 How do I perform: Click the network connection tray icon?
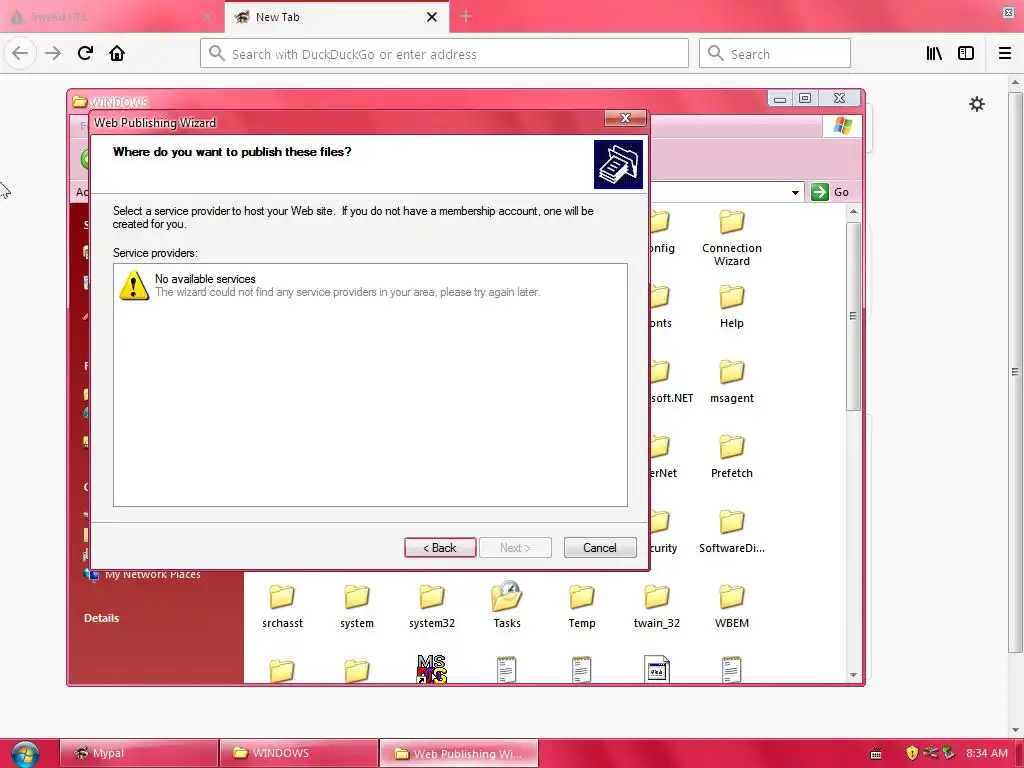[931, 753]
